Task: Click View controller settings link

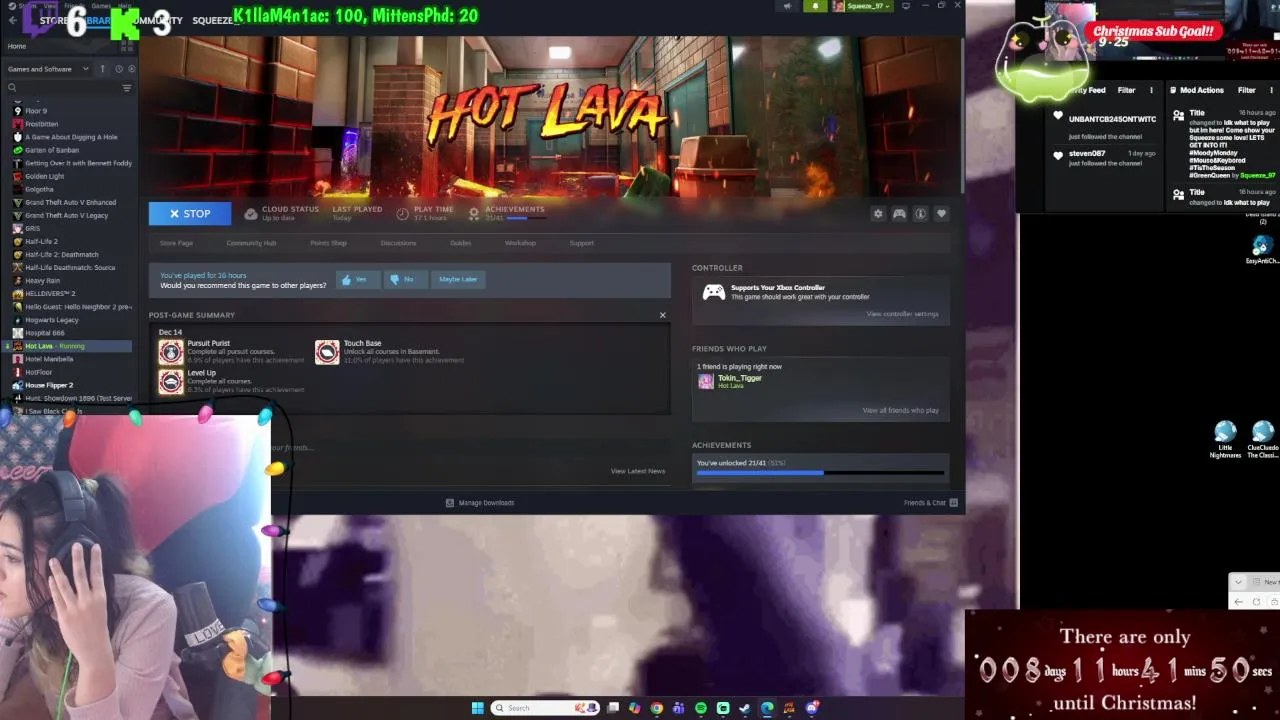Action: [903, 314]
